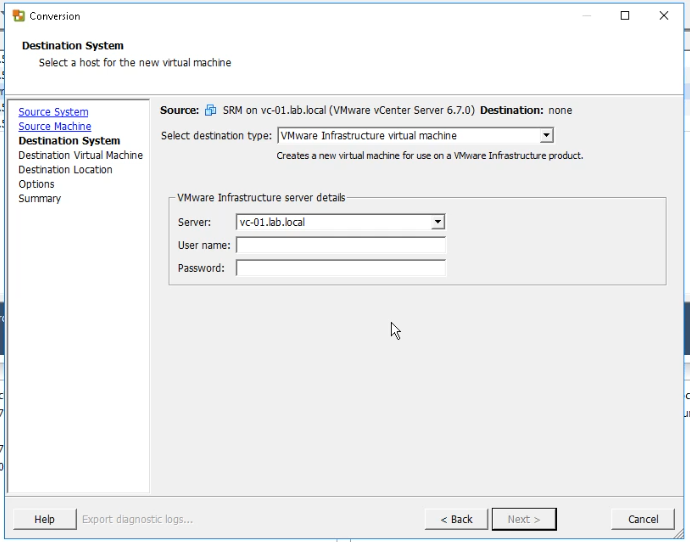Click the Select destination type label
The width and height of the screenshot is (690, 542).
tap(216, 136)
